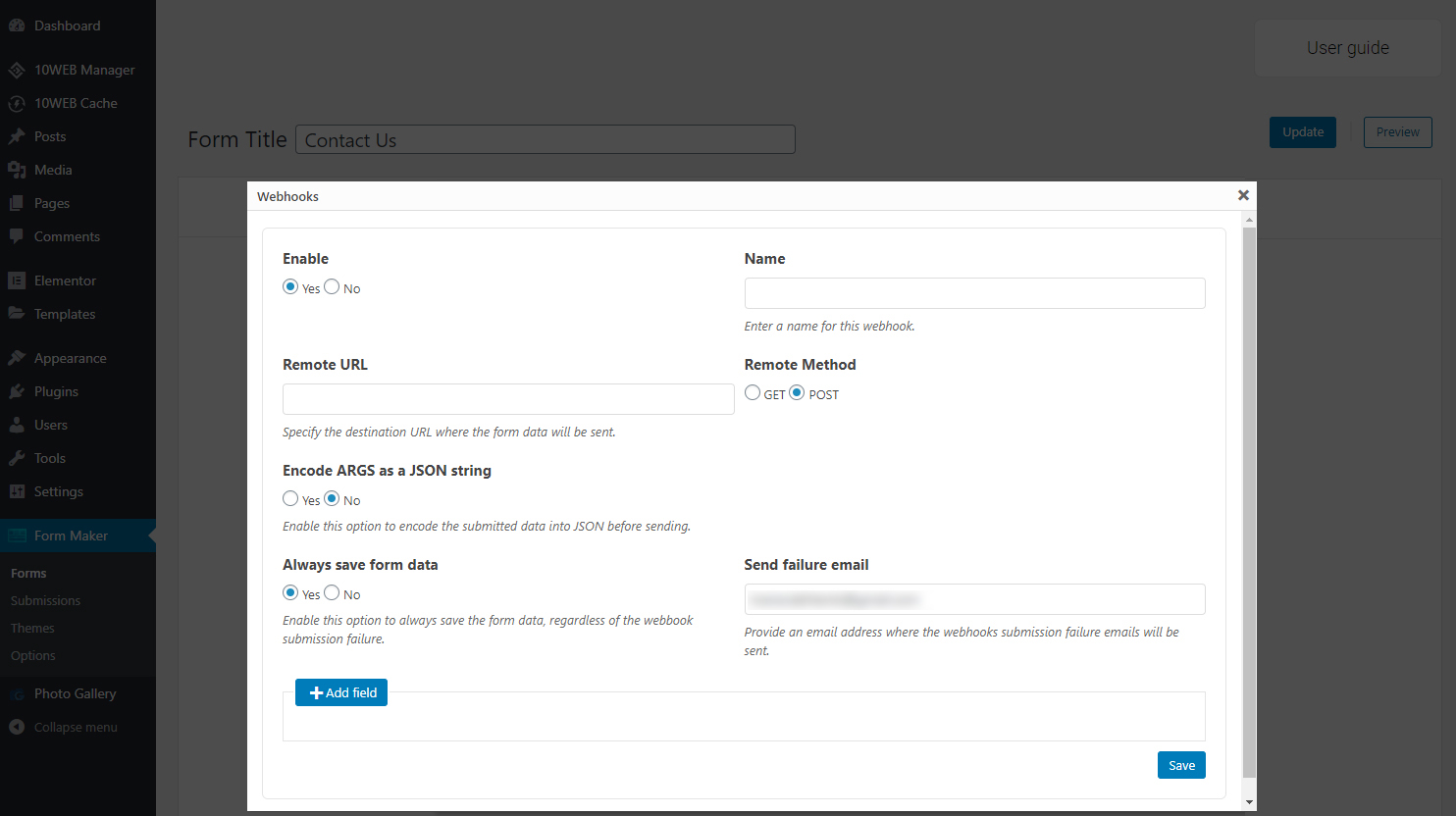This screenshot has width=1456, height=816.
Task: Open the Media menu label
Action: [53, 170]
